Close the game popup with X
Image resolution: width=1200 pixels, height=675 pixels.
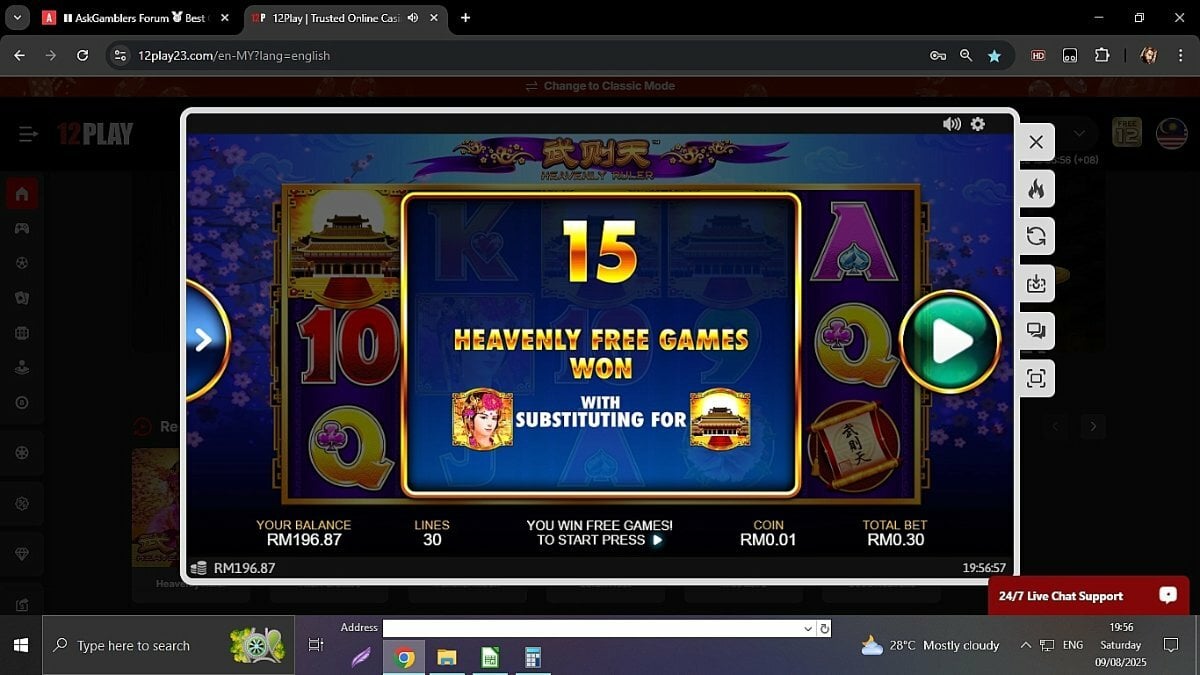click(1036, 142)
